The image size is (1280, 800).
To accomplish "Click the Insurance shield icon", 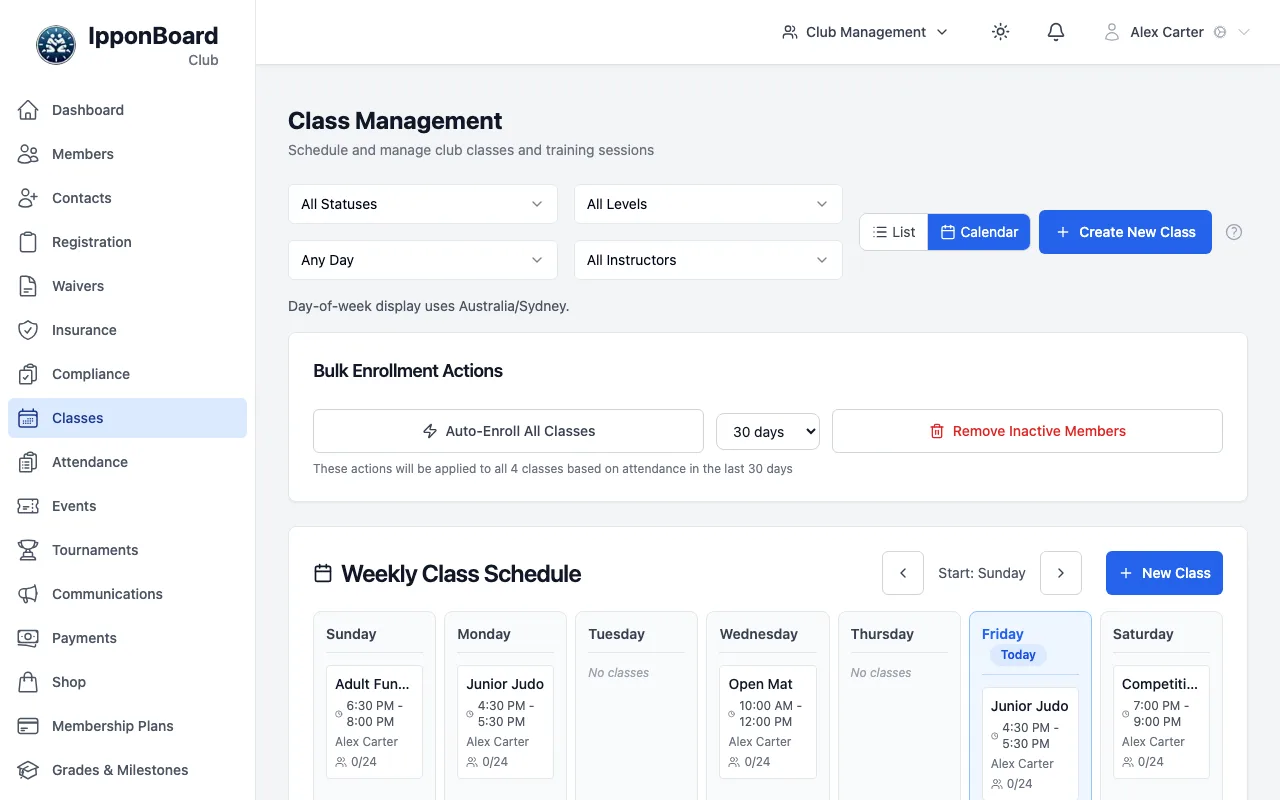I will [28, 330].
